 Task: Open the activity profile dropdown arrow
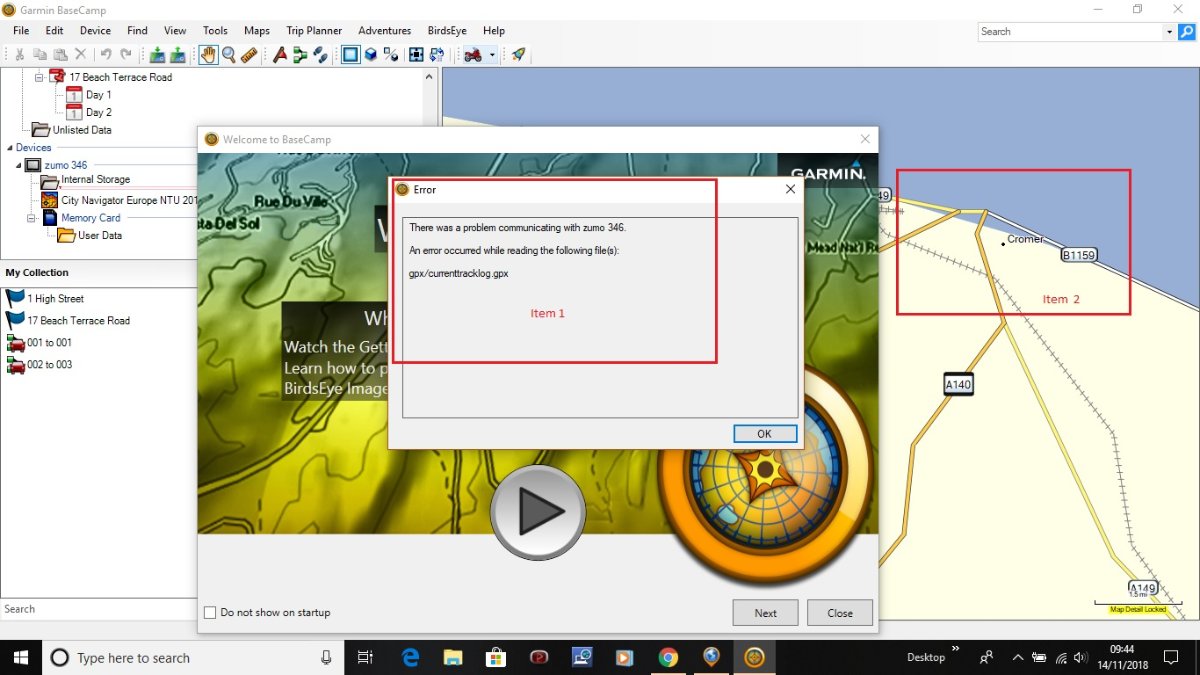point(492,55)
